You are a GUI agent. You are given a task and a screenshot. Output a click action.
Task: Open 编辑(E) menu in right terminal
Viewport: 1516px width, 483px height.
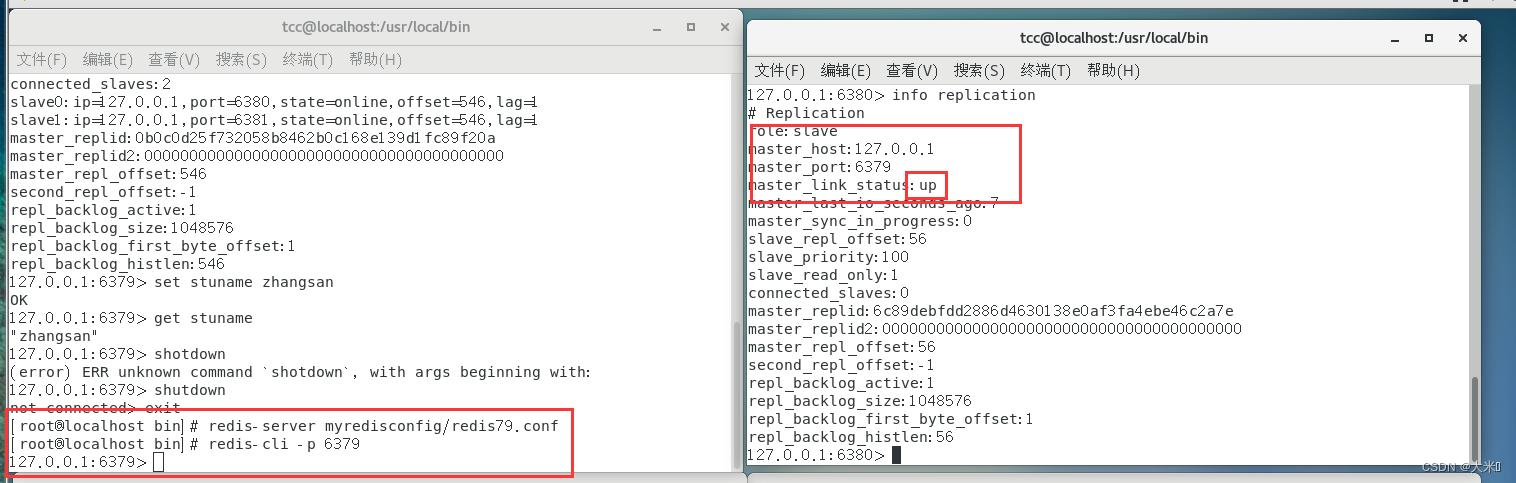point(846,71)
